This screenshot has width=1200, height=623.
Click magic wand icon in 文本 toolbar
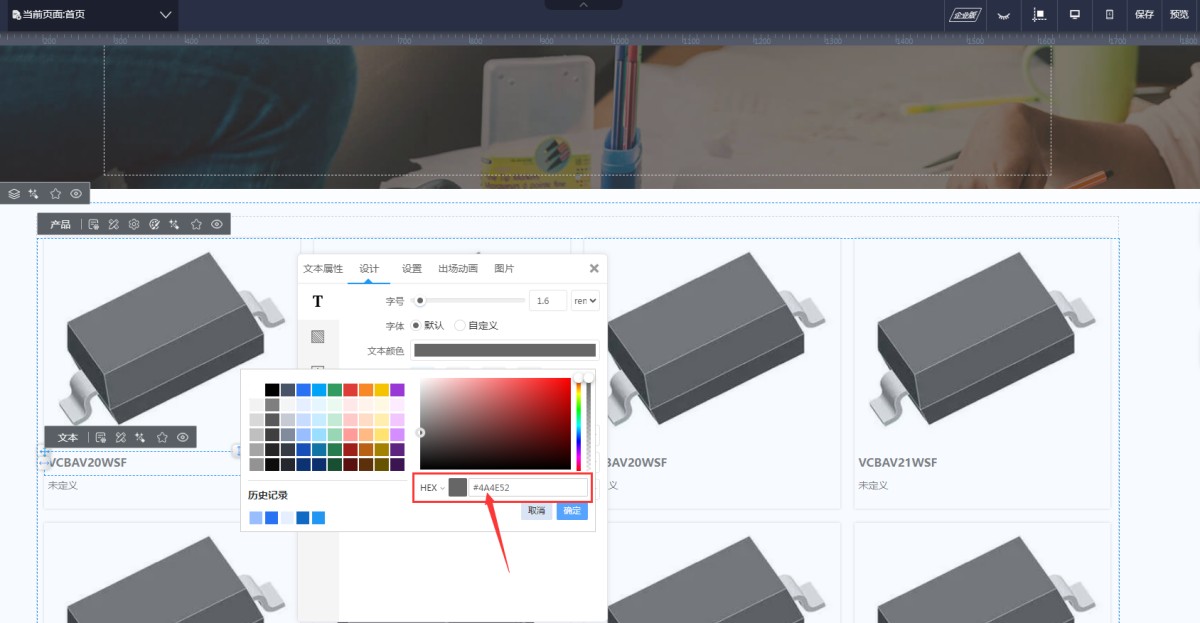pyautogui.click(x=141, y=437)
